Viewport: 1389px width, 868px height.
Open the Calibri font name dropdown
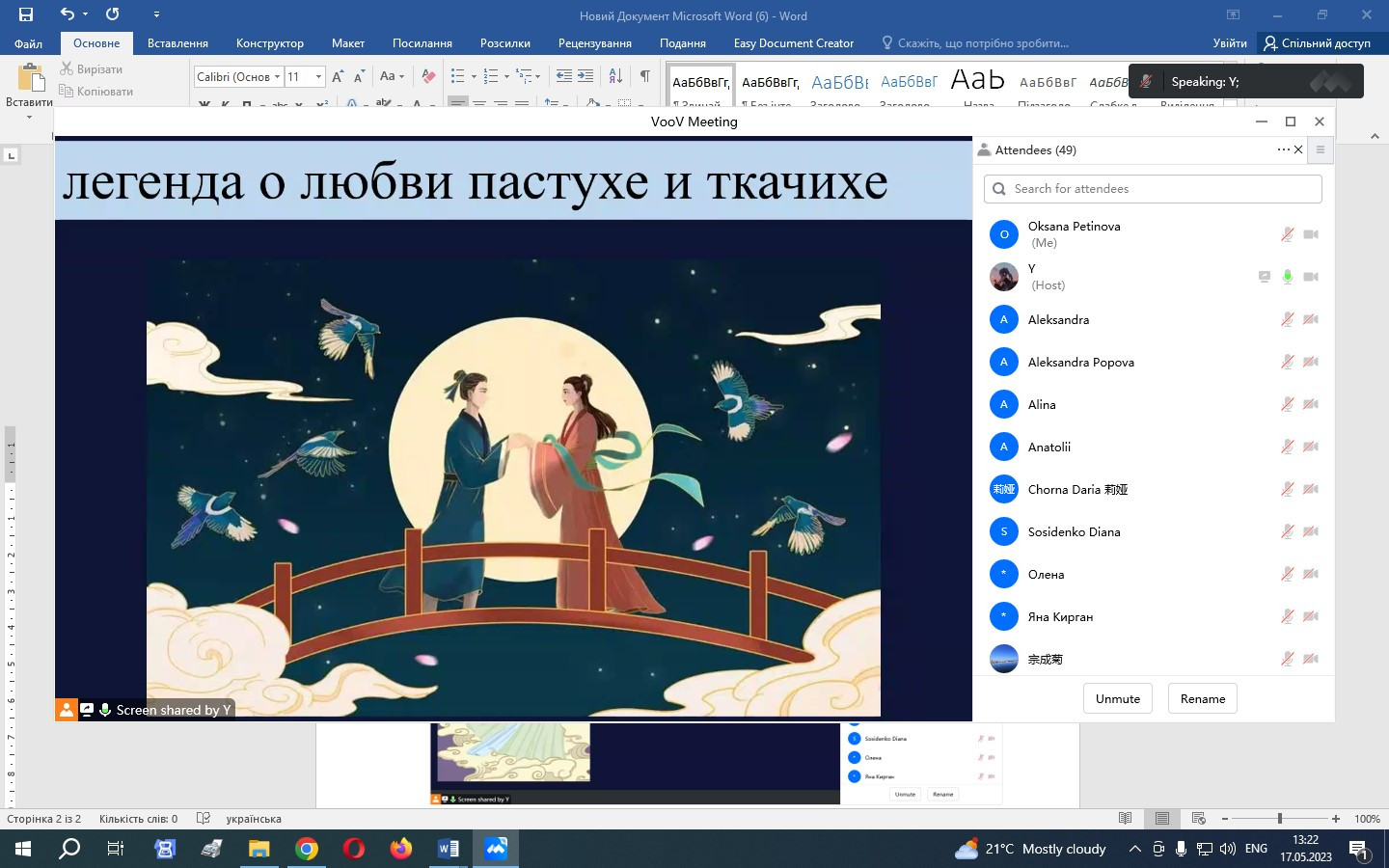click(x=277, y=76)
